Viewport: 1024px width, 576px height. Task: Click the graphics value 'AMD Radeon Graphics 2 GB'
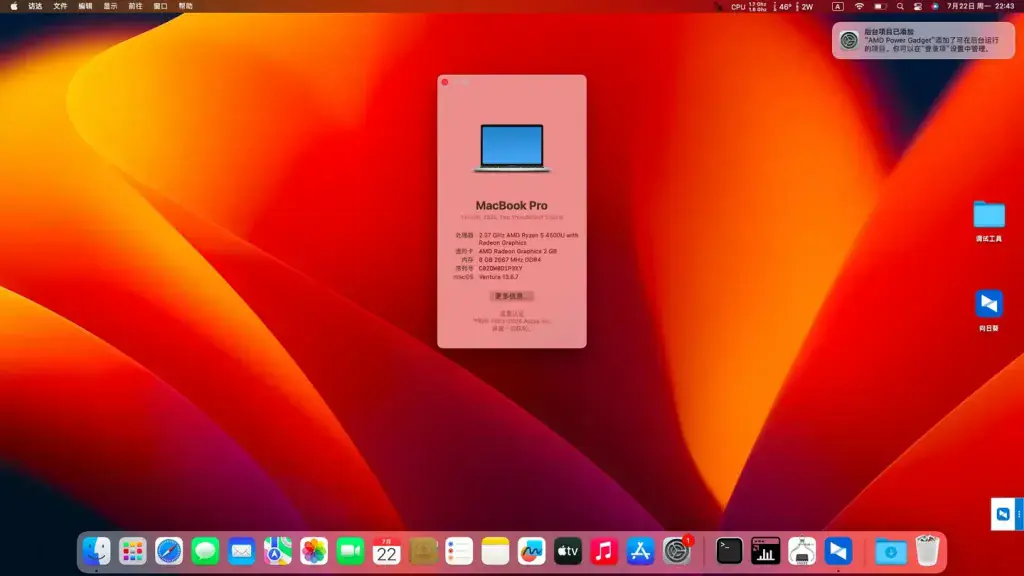pyautogui.click(x=518, y=251)
